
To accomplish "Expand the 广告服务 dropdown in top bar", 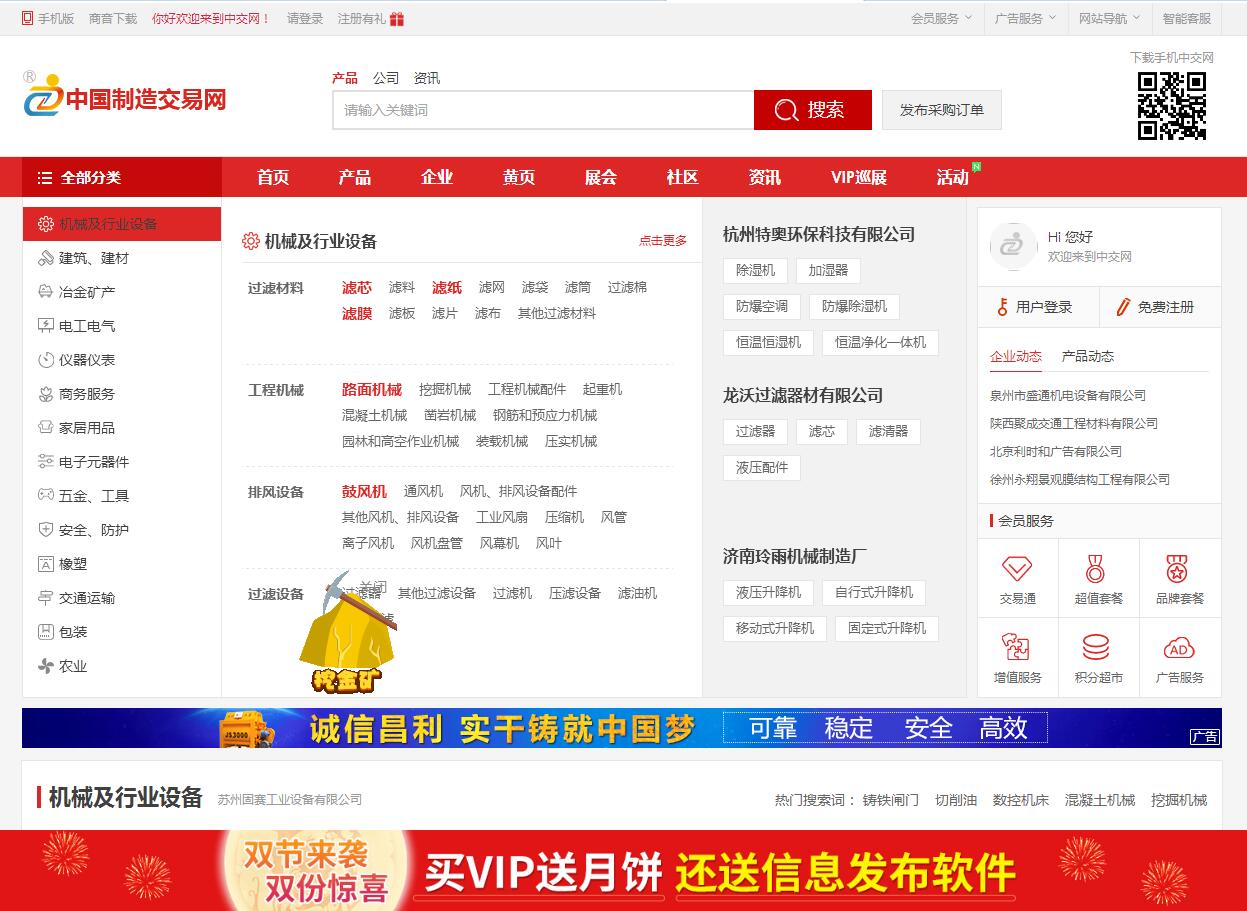I will pyautogui.click(x=1025, y=18).
